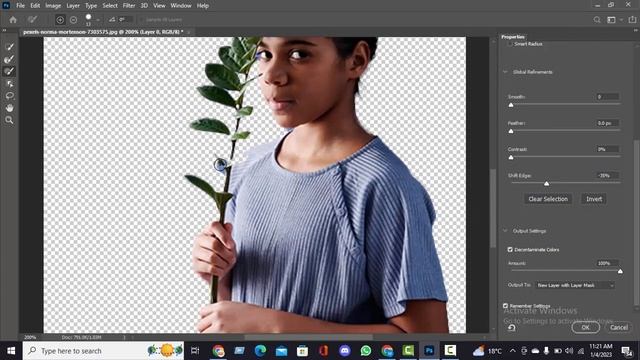Image resolution: width=640 pixels, height=360 pixels.
Task: Open Task View on the taskbar
Action: [195, 351]
